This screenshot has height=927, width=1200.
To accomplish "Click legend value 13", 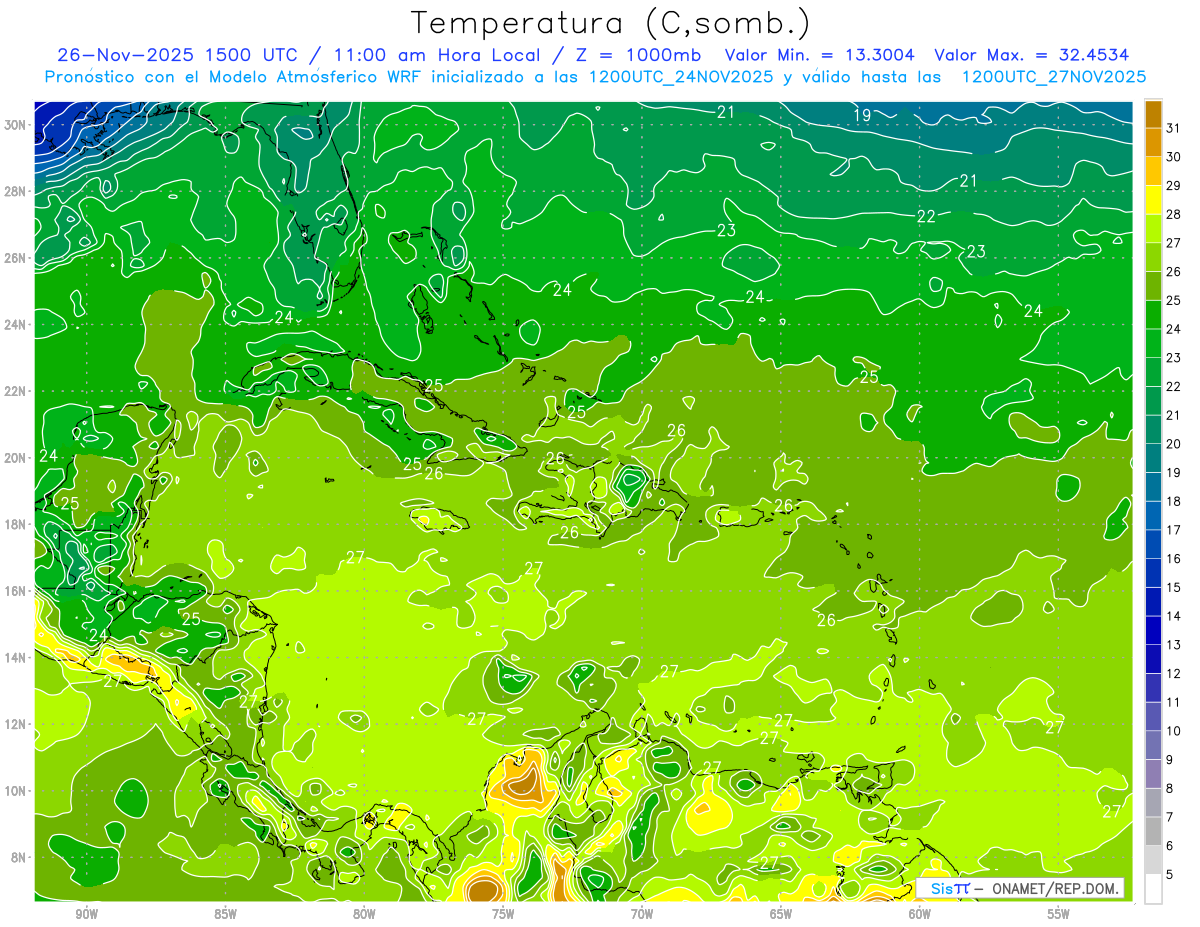I will pos(1174,645).
